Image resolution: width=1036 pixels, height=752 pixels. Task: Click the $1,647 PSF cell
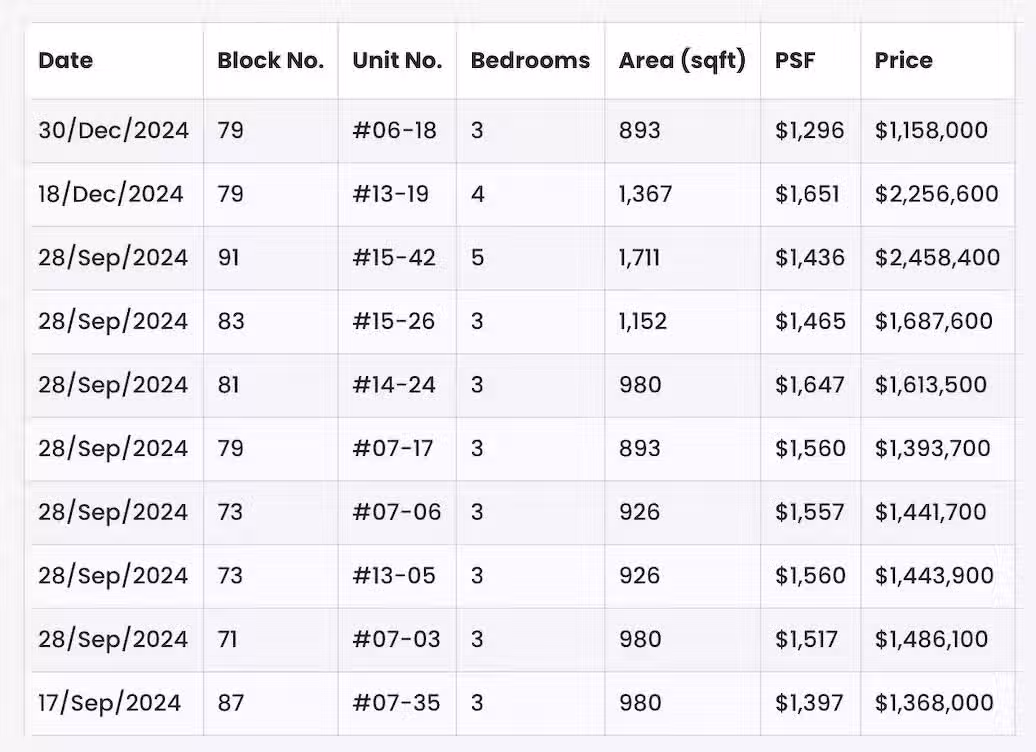pyautogui.click(x=809, y=385)
